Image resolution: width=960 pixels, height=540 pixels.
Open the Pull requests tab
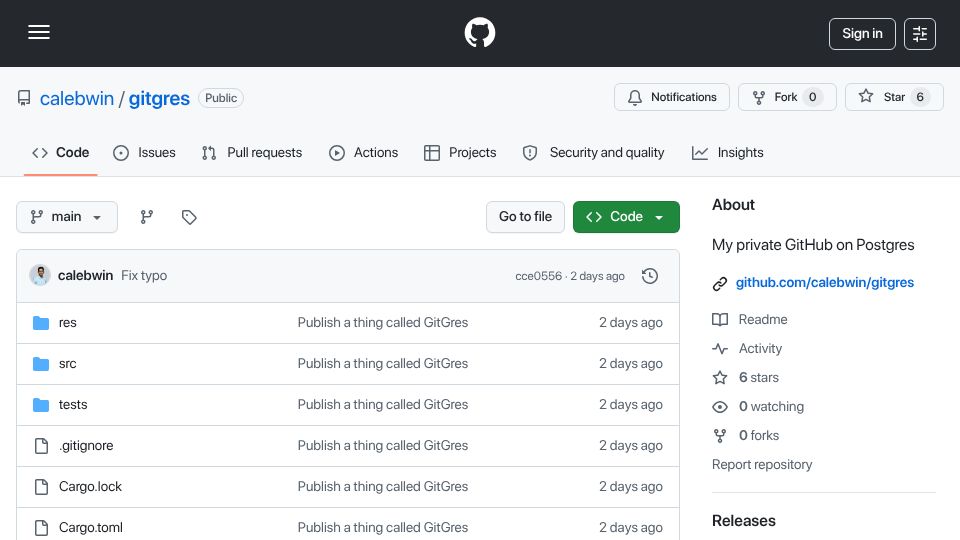(x=252, y=152)
